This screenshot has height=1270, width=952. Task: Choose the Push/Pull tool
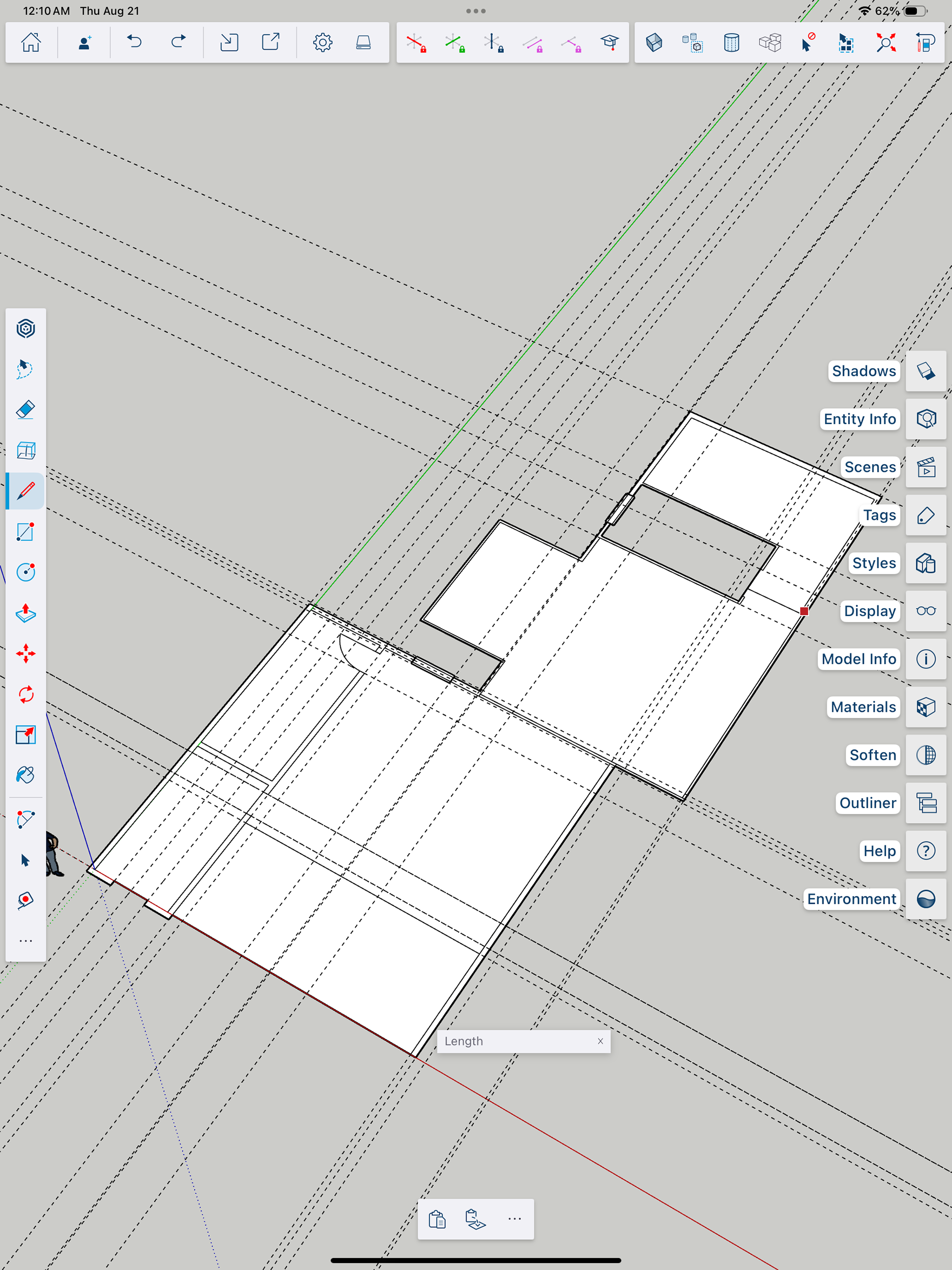26,613
